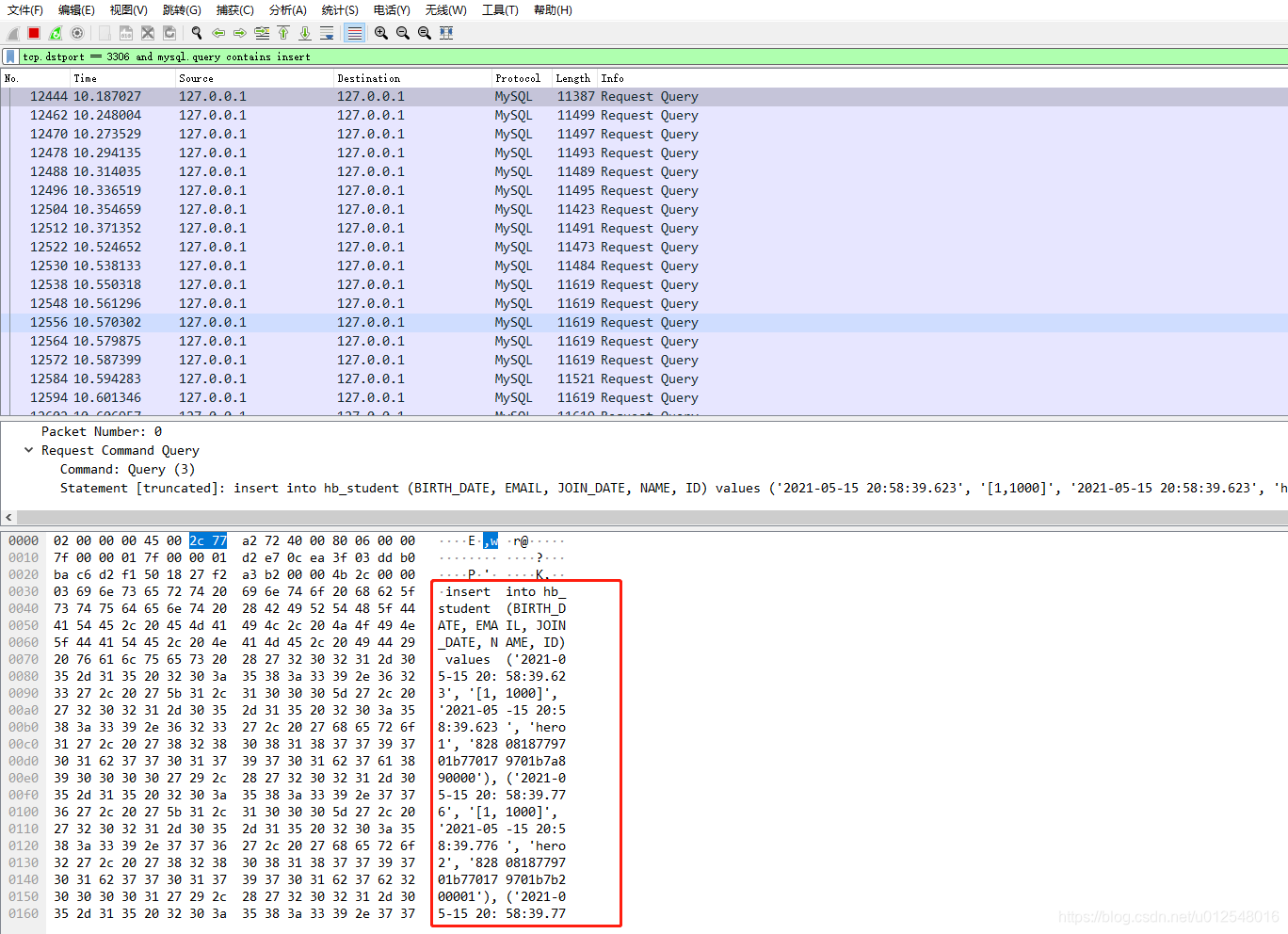The width and height of the screenshot is (1288, 934).
Task: Click the details pane scroll-left arrow
Action: (8, 517)
